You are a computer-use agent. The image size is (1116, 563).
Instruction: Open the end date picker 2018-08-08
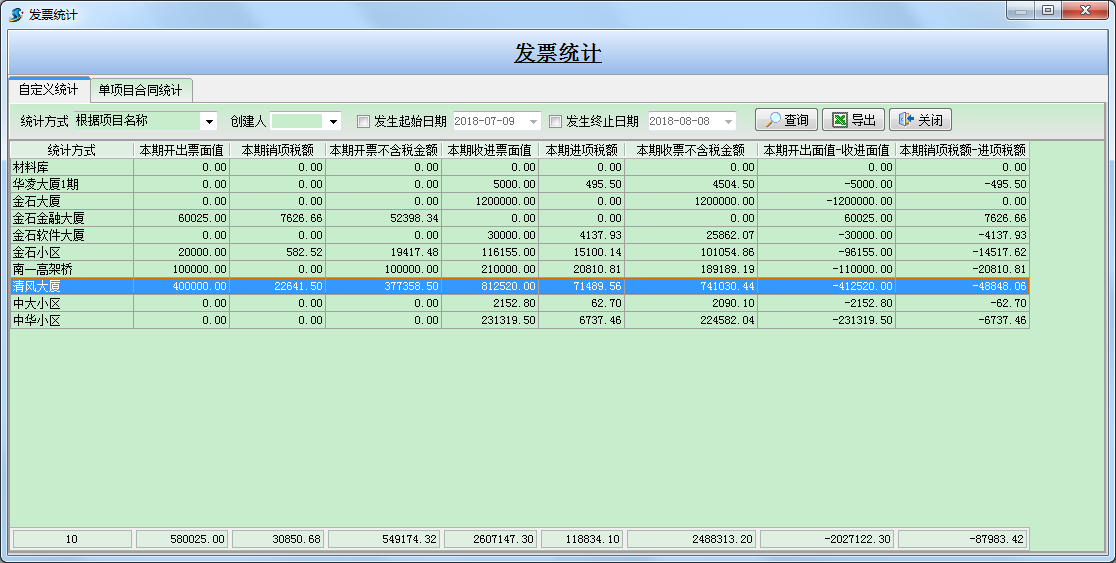click(x=729, y=121)
